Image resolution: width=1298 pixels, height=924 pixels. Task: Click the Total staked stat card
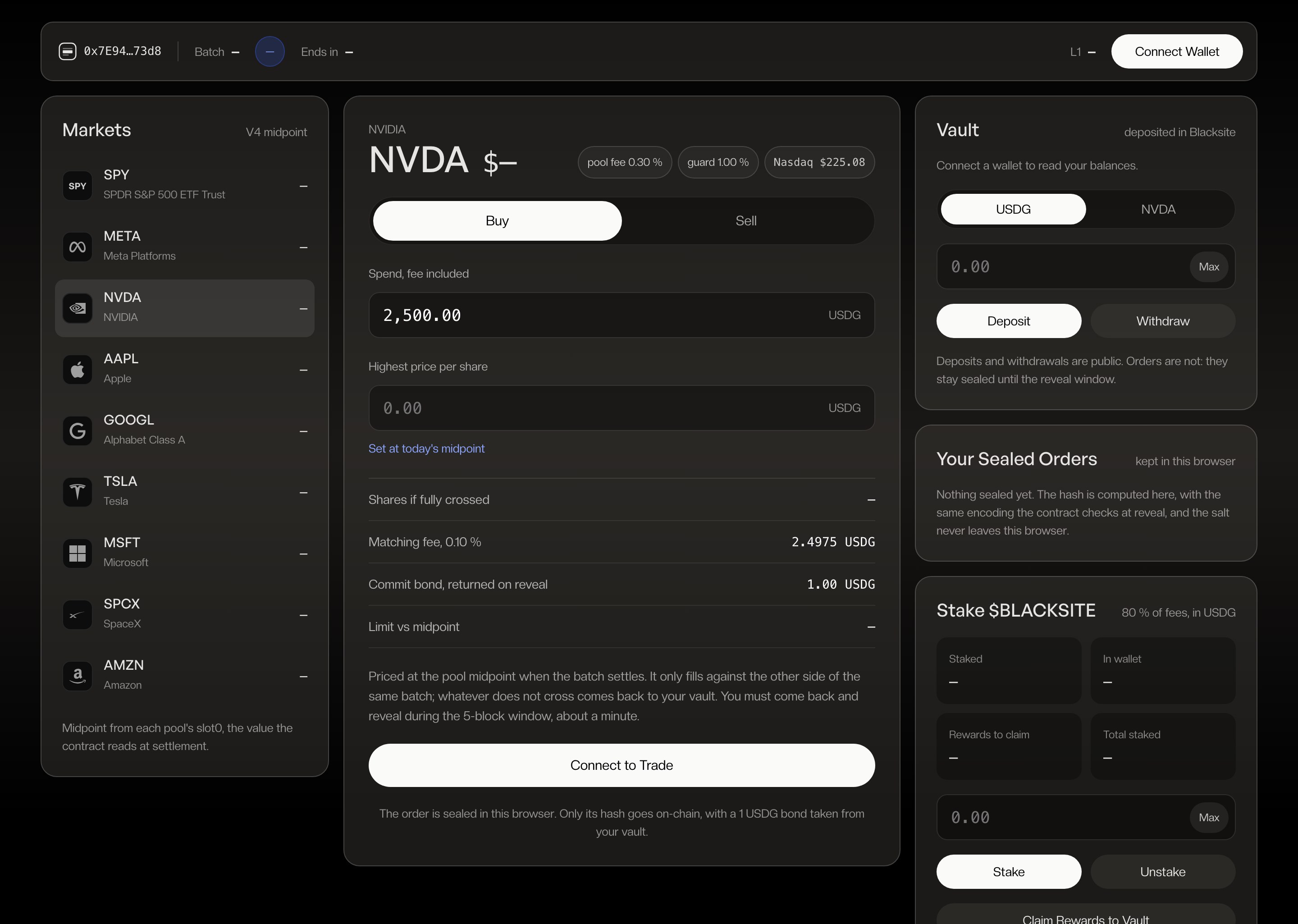click(x=1163, y=746)
